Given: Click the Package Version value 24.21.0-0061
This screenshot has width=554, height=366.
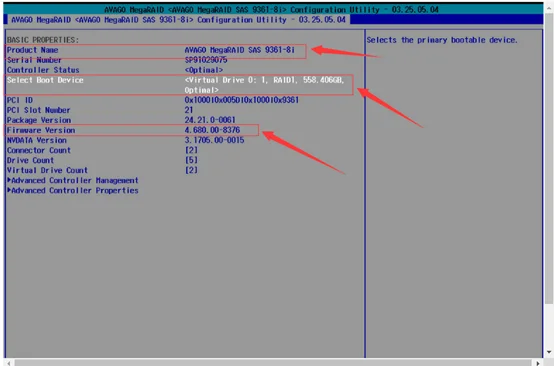Looking at the screenshot, I should tap(210, 120).
